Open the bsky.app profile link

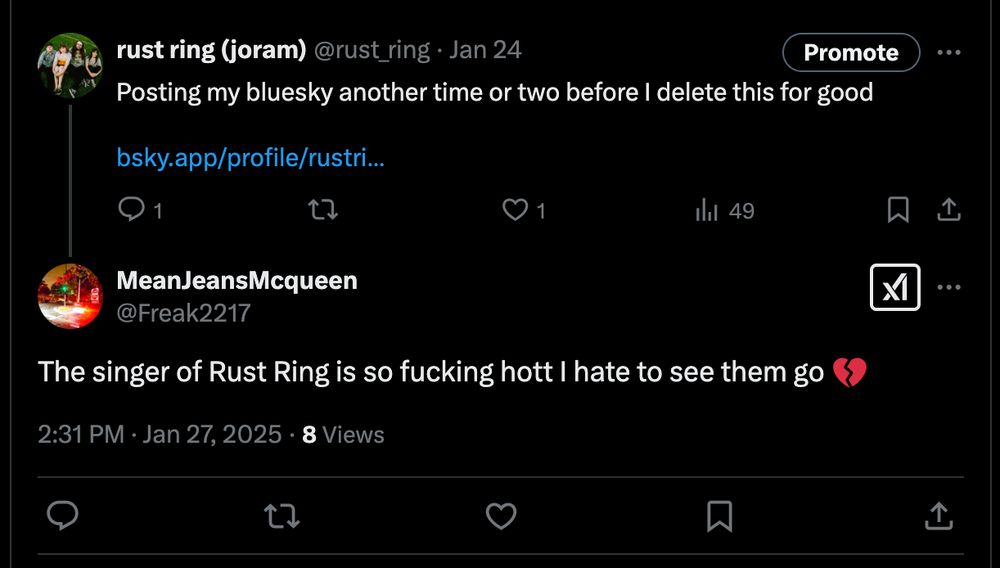[x=250, y=158]
